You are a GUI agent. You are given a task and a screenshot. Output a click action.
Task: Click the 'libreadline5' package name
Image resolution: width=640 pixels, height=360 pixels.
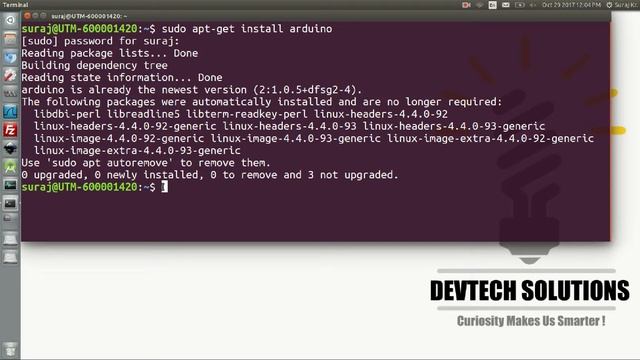coord(143,114)
